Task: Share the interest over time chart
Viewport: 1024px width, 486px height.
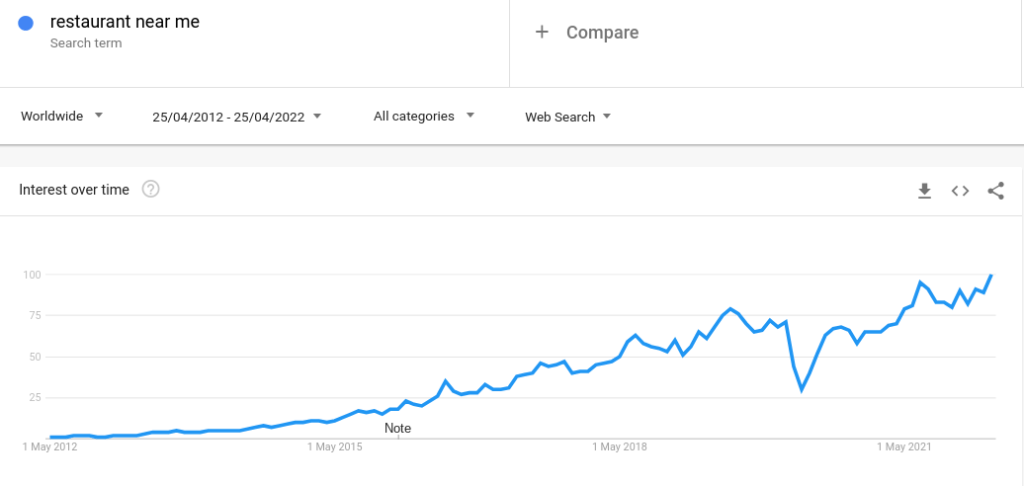Action: tap(995, 191)
